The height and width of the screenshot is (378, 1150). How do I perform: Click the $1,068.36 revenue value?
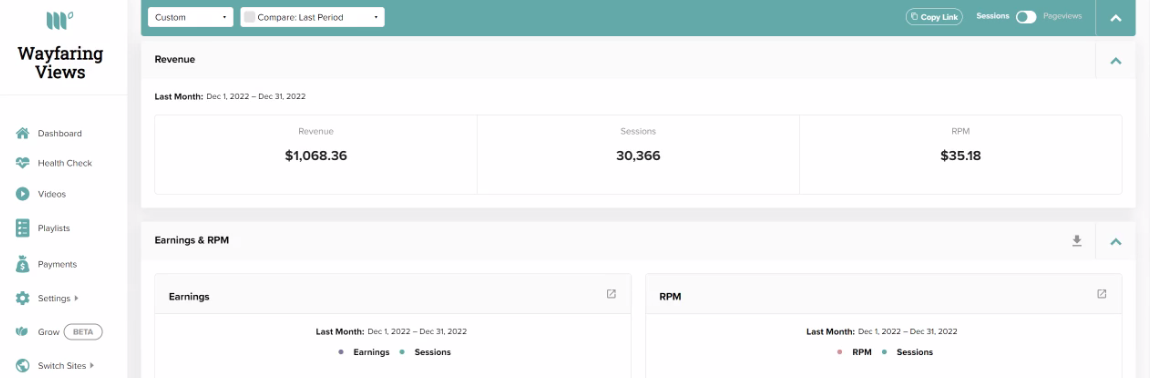click(316, 156)
